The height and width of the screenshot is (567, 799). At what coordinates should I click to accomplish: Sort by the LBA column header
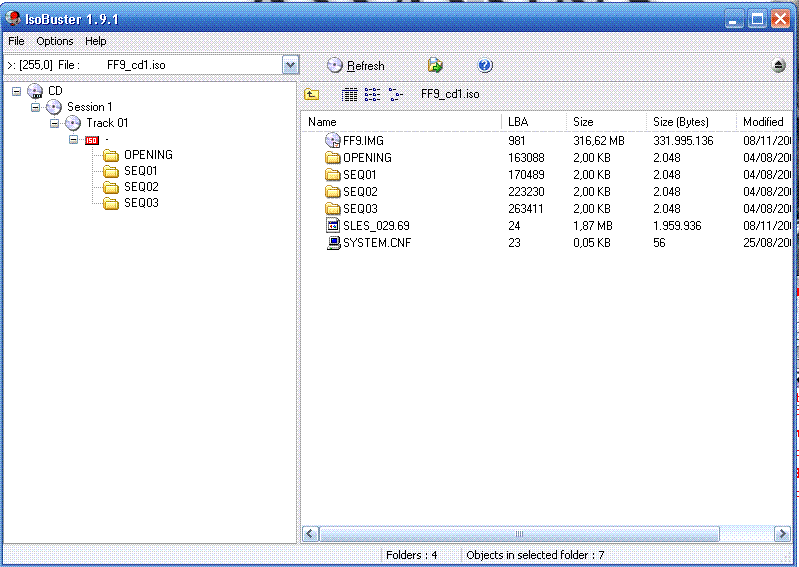[534, 122]
